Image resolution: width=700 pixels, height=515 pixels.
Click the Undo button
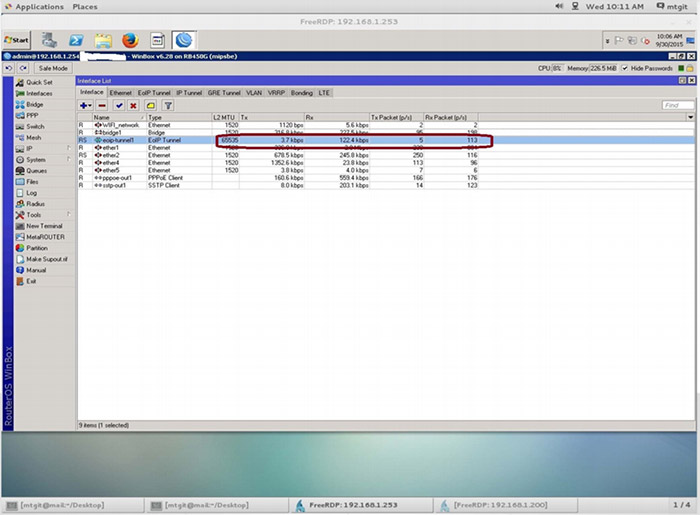(8, 68)
